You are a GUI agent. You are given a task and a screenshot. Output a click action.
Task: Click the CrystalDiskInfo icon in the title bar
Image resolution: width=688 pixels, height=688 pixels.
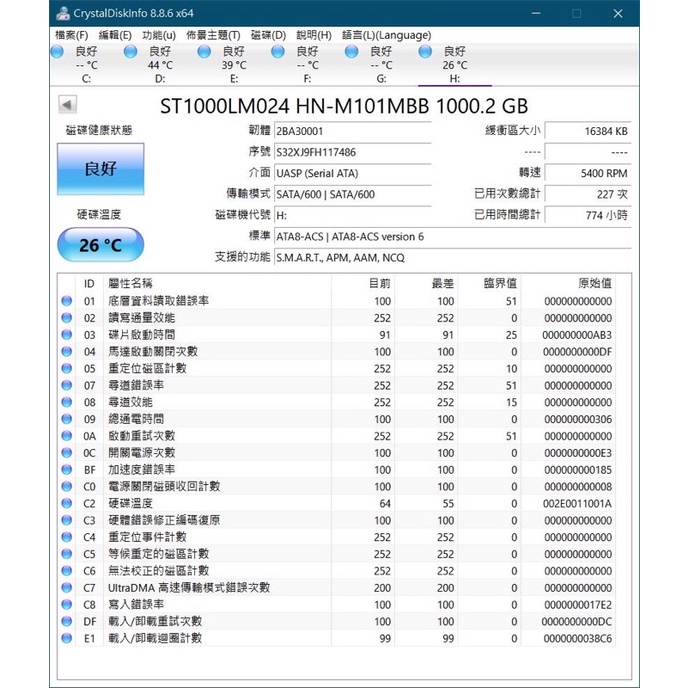click(63, 13)
